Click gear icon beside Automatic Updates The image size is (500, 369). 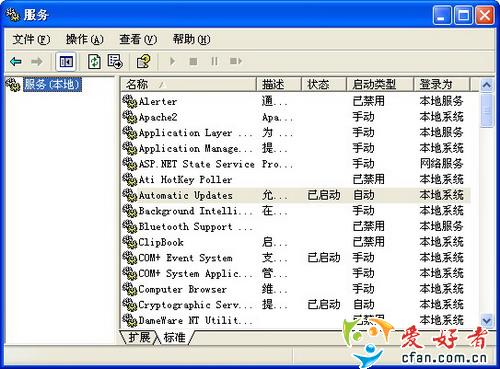pyautogui.click(x=130, y=195)
